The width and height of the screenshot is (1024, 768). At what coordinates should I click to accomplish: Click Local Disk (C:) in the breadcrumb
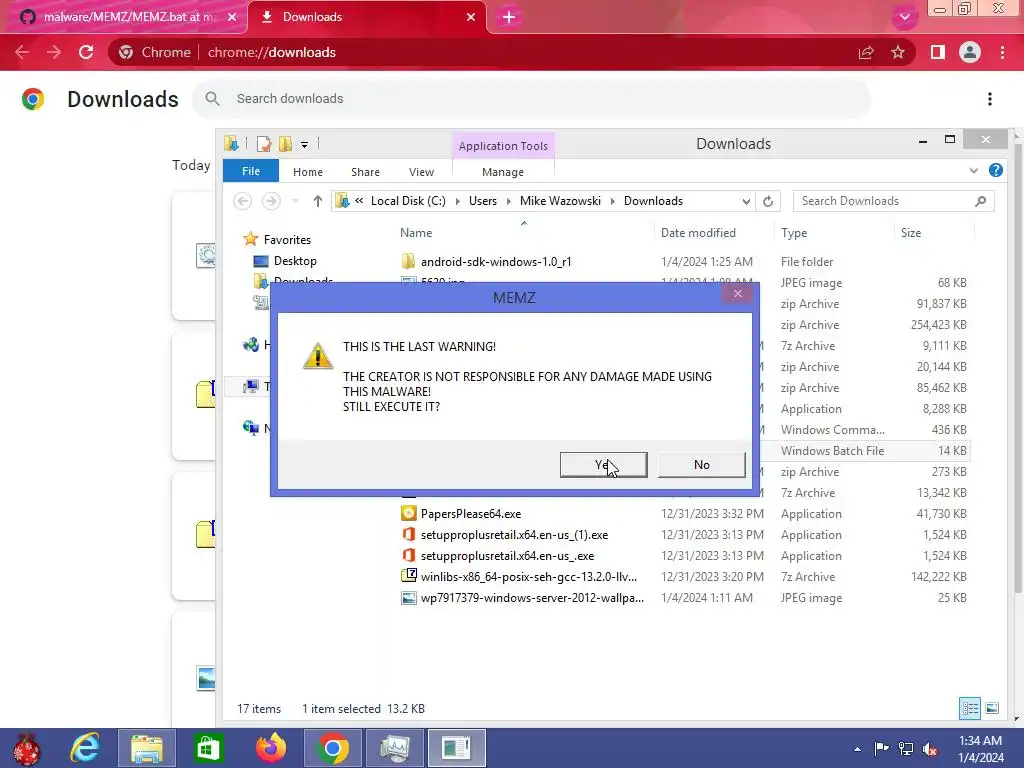tap(408, 201)
